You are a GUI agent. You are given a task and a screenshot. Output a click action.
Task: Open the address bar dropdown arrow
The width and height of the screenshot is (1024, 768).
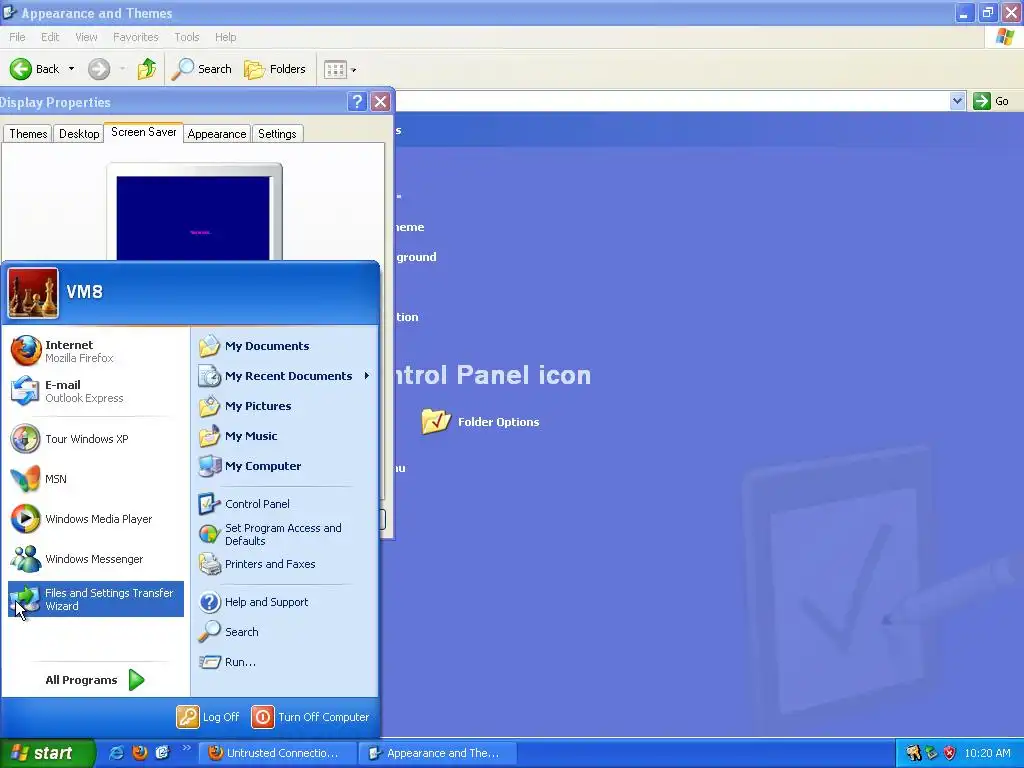coord(957,101)
